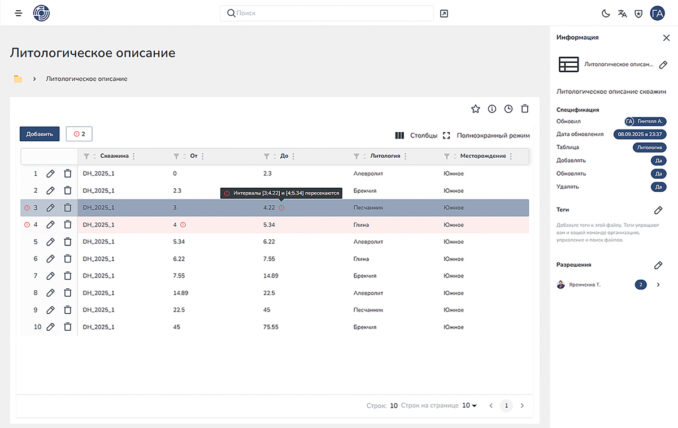Open the hamburger menu at top left
The width and height of the screenshot is (678, 428).
18,13
